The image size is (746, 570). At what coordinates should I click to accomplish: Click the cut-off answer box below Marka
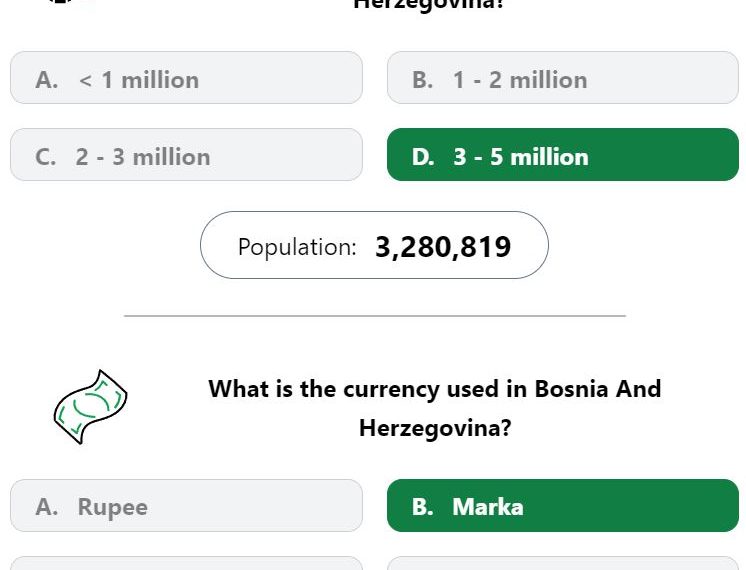(x=563, y=563)
